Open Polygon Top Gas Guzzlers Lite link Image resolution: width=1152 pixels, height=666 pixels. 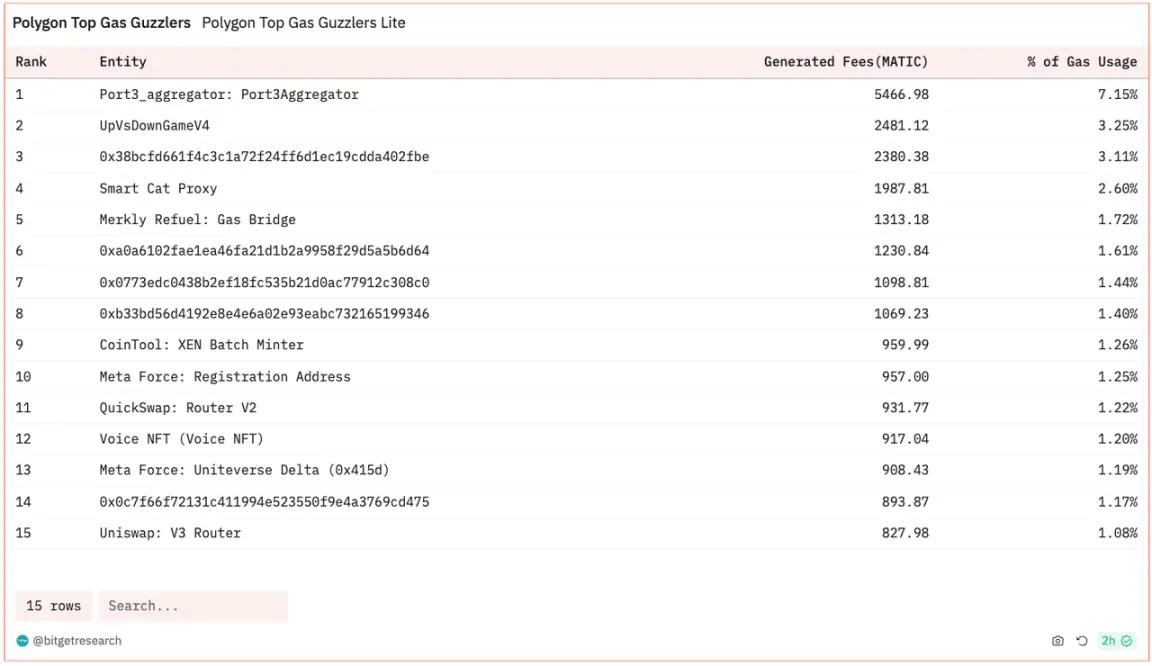click(303, 23)
